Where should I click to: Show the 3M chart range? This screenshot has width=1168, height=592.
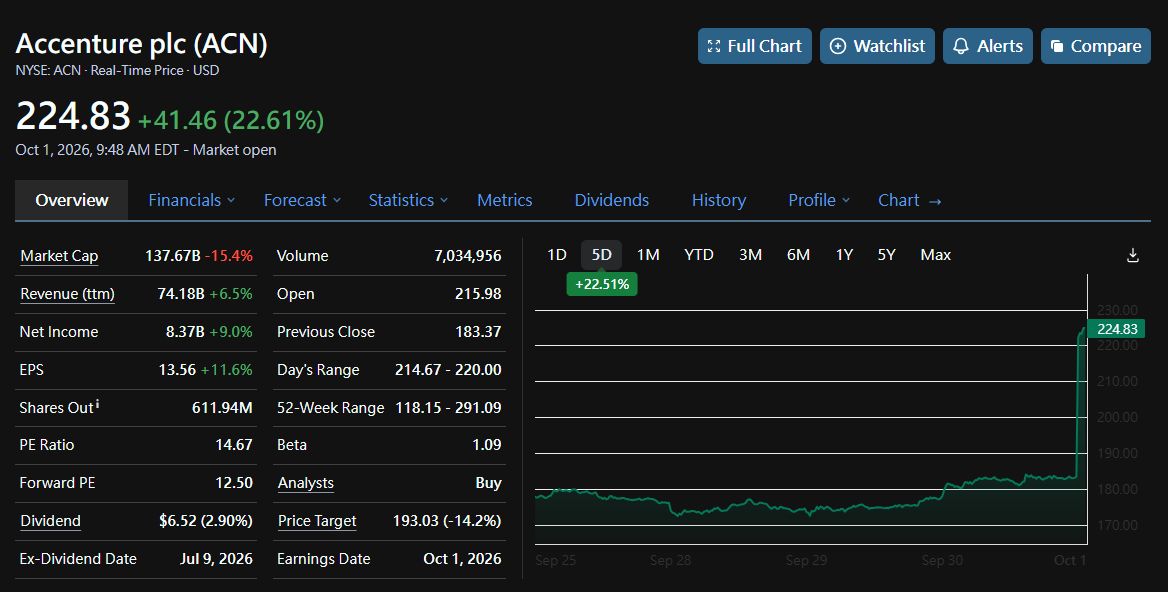pos(750,255)
